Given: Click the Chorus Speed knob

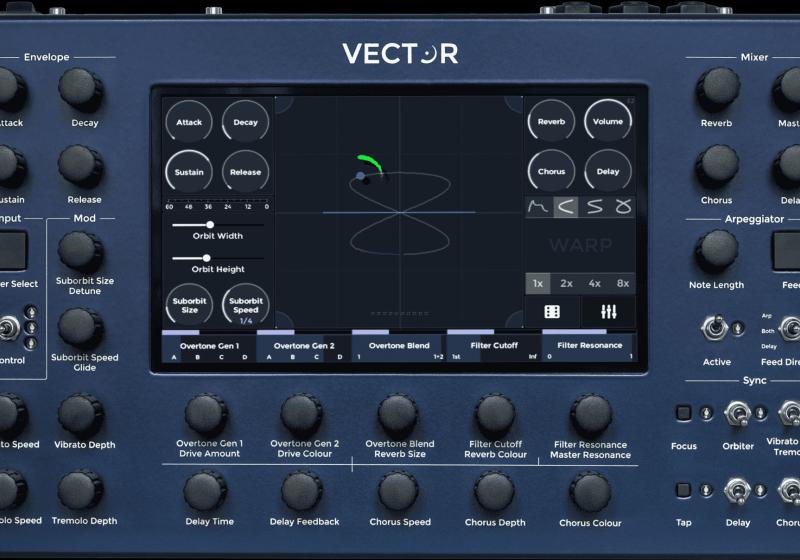Looking at the screenshot, I should pyautogui.click(x=398, y=492).
